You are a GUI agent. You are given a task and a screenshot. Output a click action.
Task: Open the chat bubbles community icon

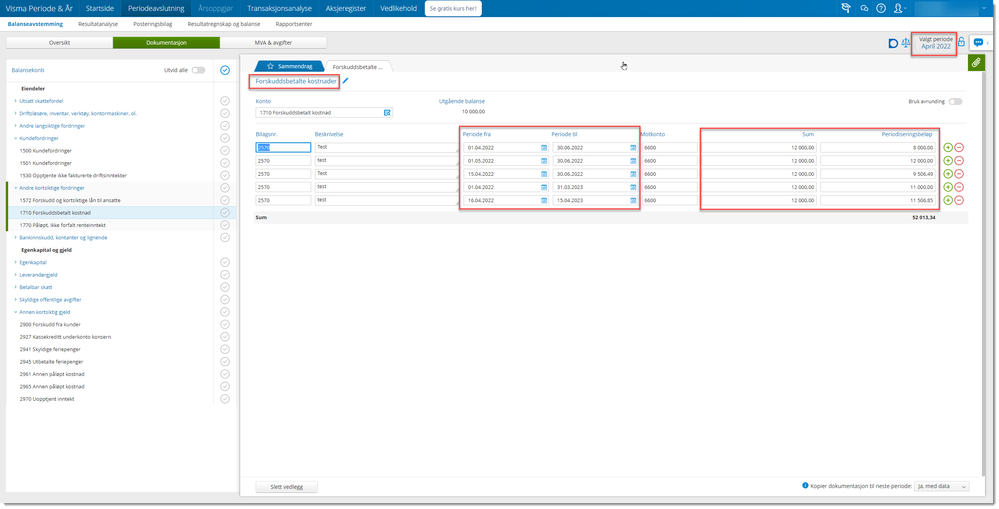click(864, 8)
